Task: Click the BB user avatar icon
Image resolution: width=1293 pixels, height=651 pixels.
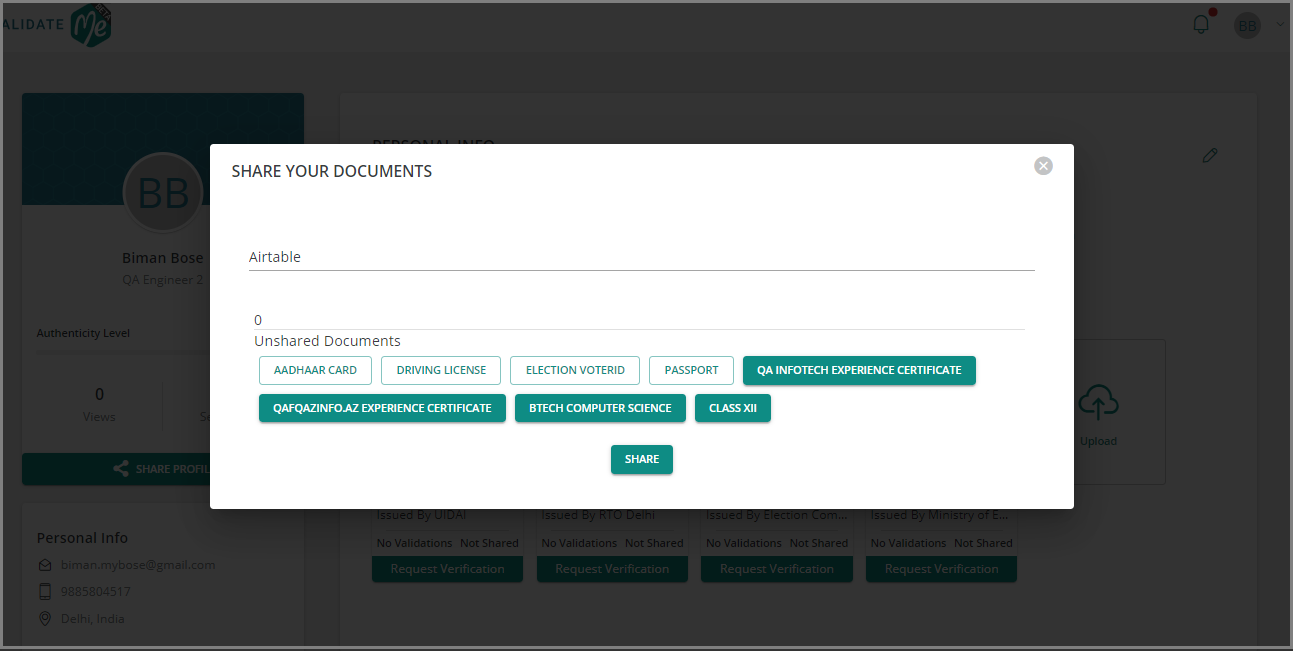Action: pyautogui.click(x=1247, y=26)
